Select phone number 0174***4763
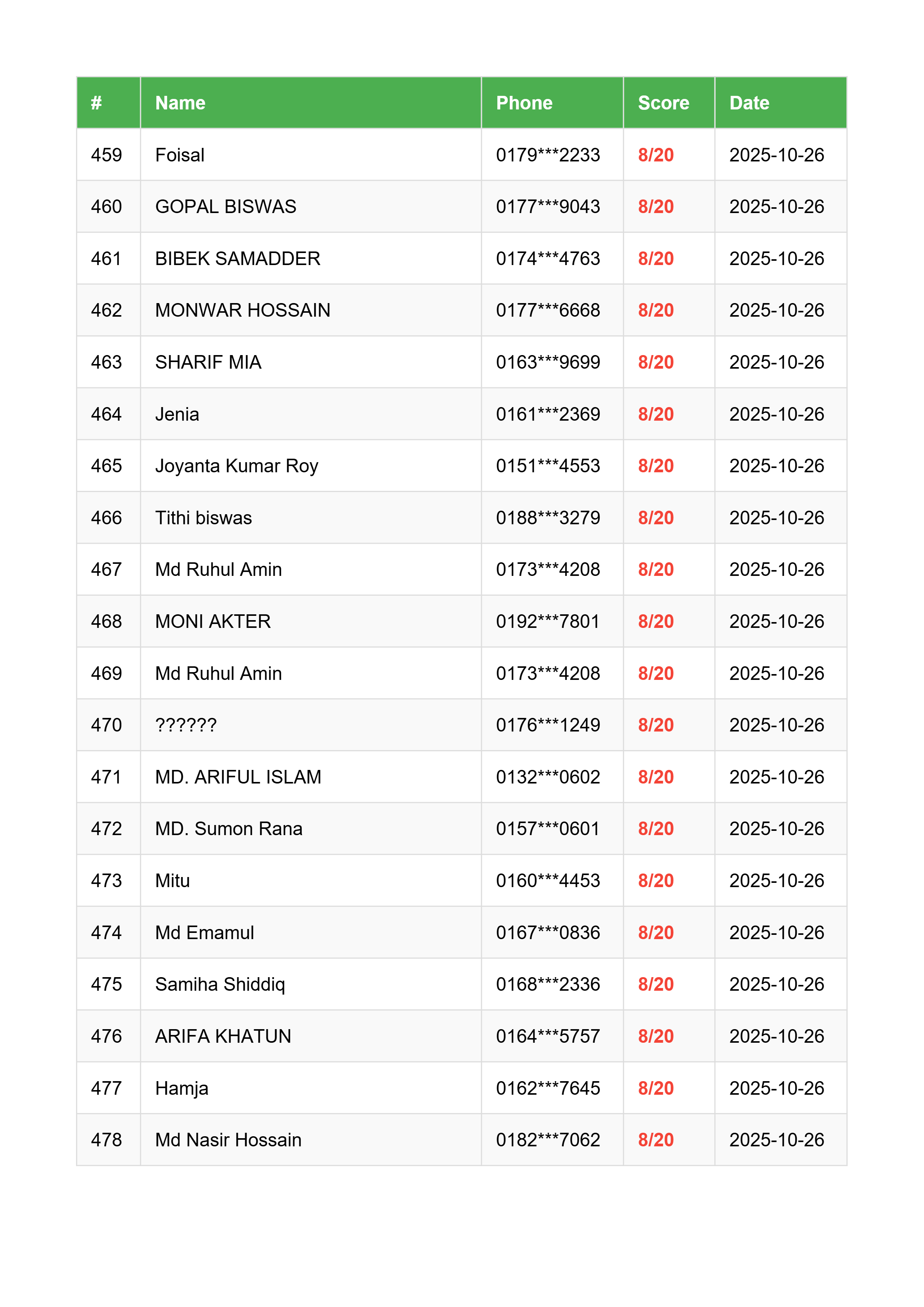 pyautogui.click(x=547, y=258)
